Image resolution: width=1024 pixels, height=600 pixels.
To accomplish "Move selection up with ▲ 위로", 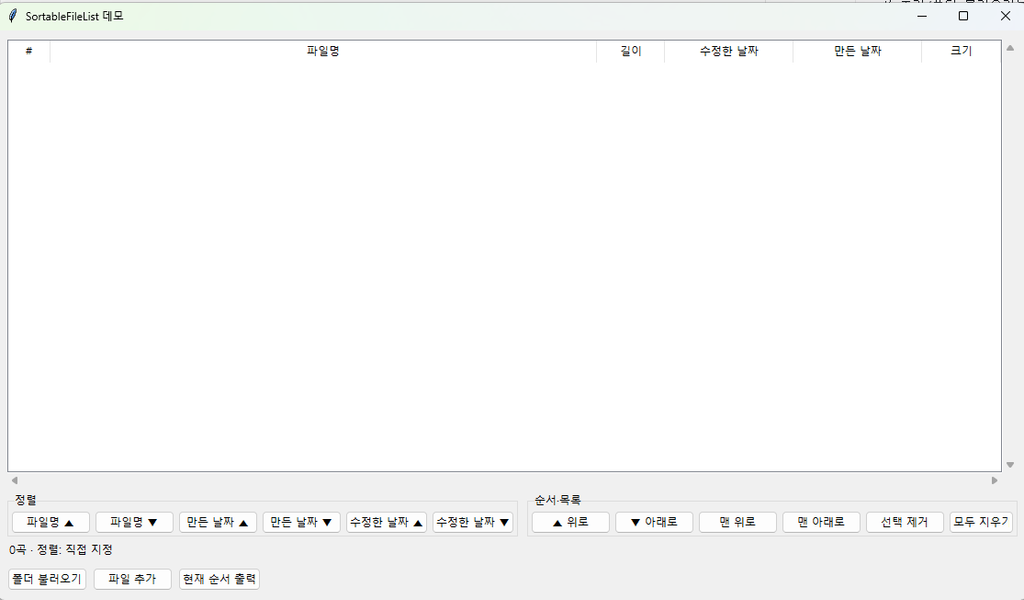I will coord(570,522).
